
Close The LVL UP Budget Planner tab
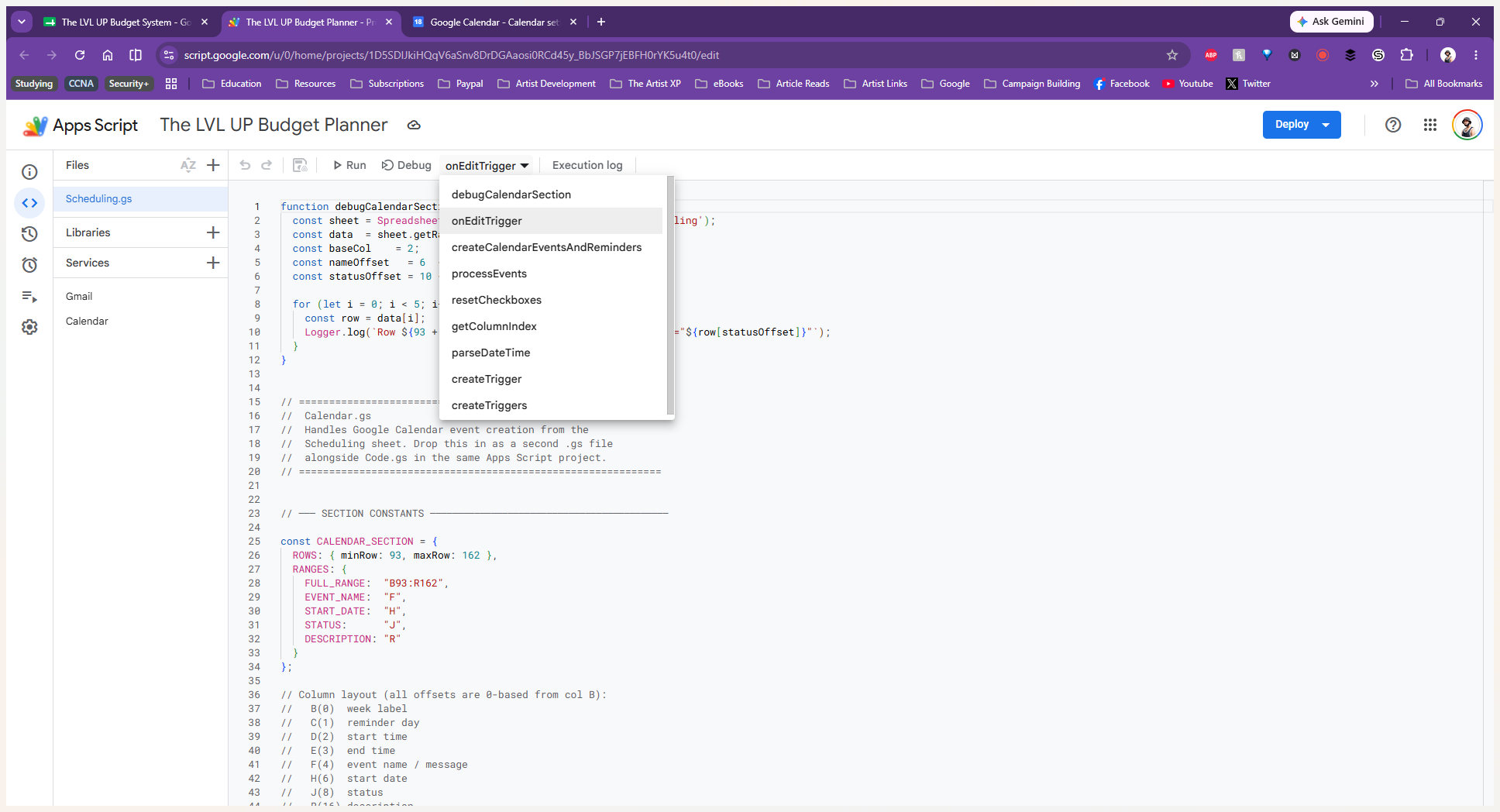pyautogui.click(x=389, y=22)
